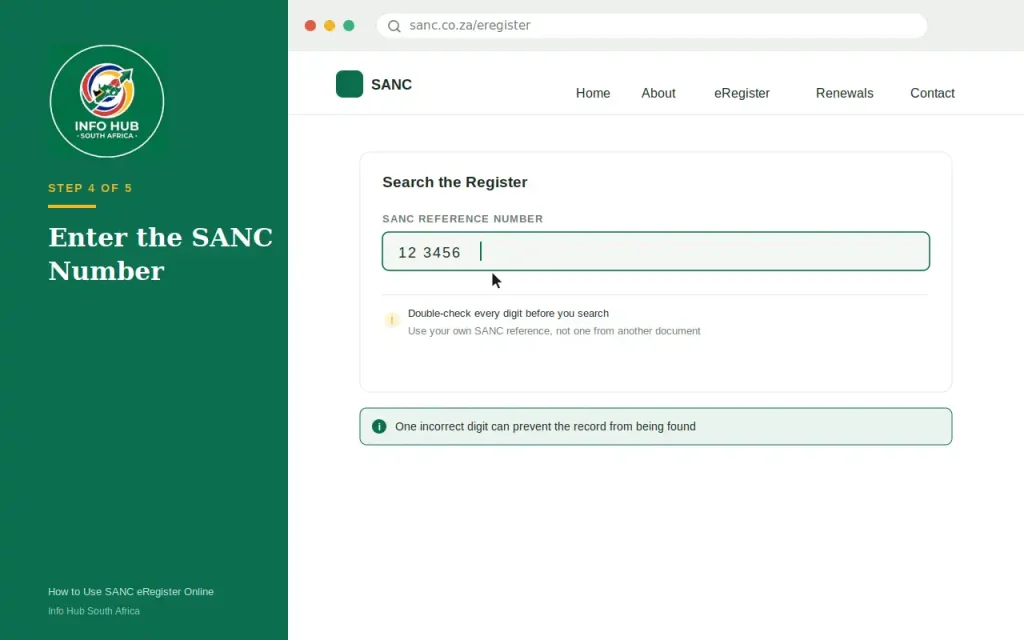This screenshot has height=640, width=1024.
Task: Focus the SANC reference number input field
Action: (656, 251)
